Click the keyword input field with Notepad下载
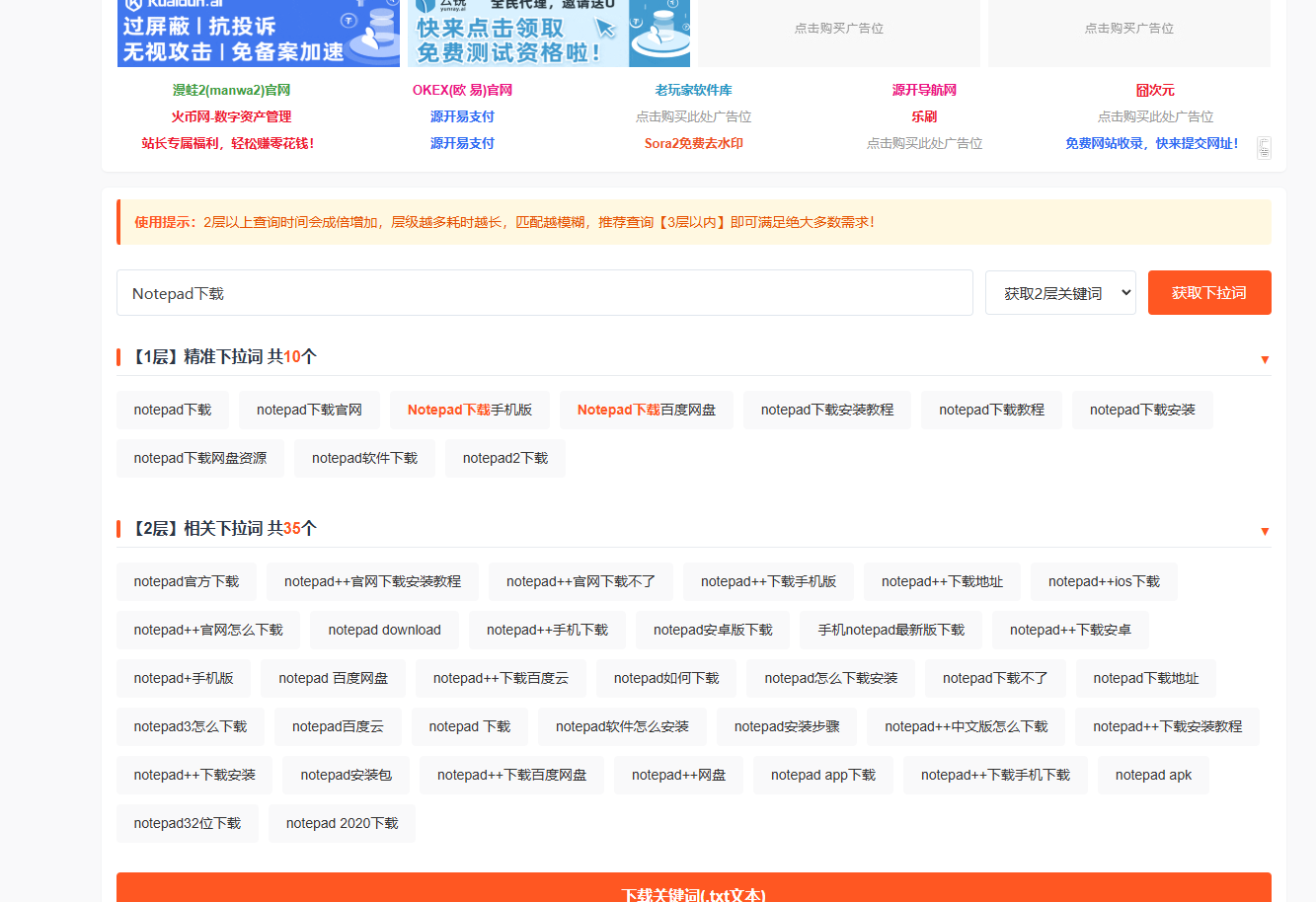Image resolution: width=1316 pixels, height=902 pixels. click(x=544, y=293)
